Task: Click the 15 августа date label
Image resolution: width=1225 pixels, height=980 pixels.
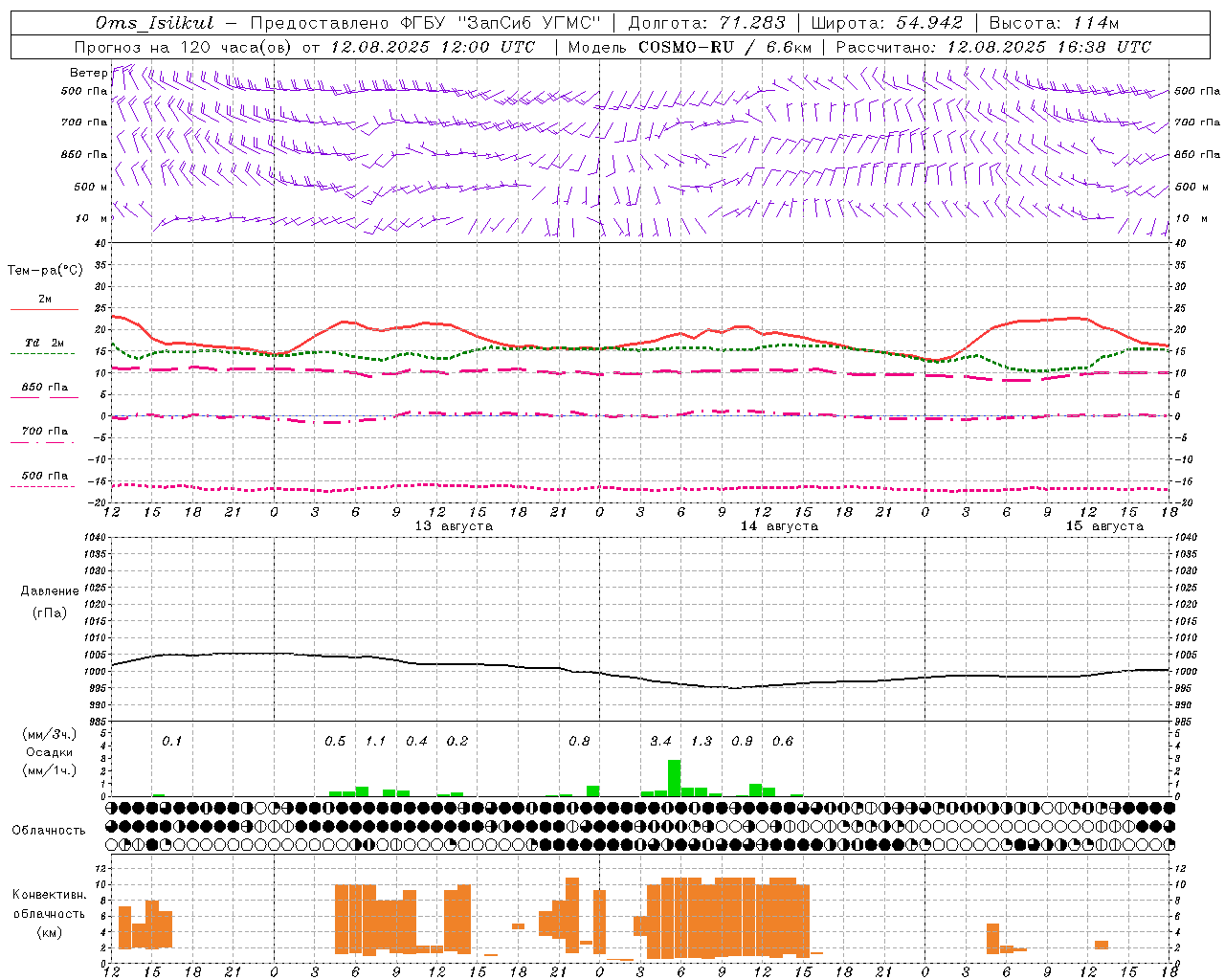Action: tap(1104, 526)
